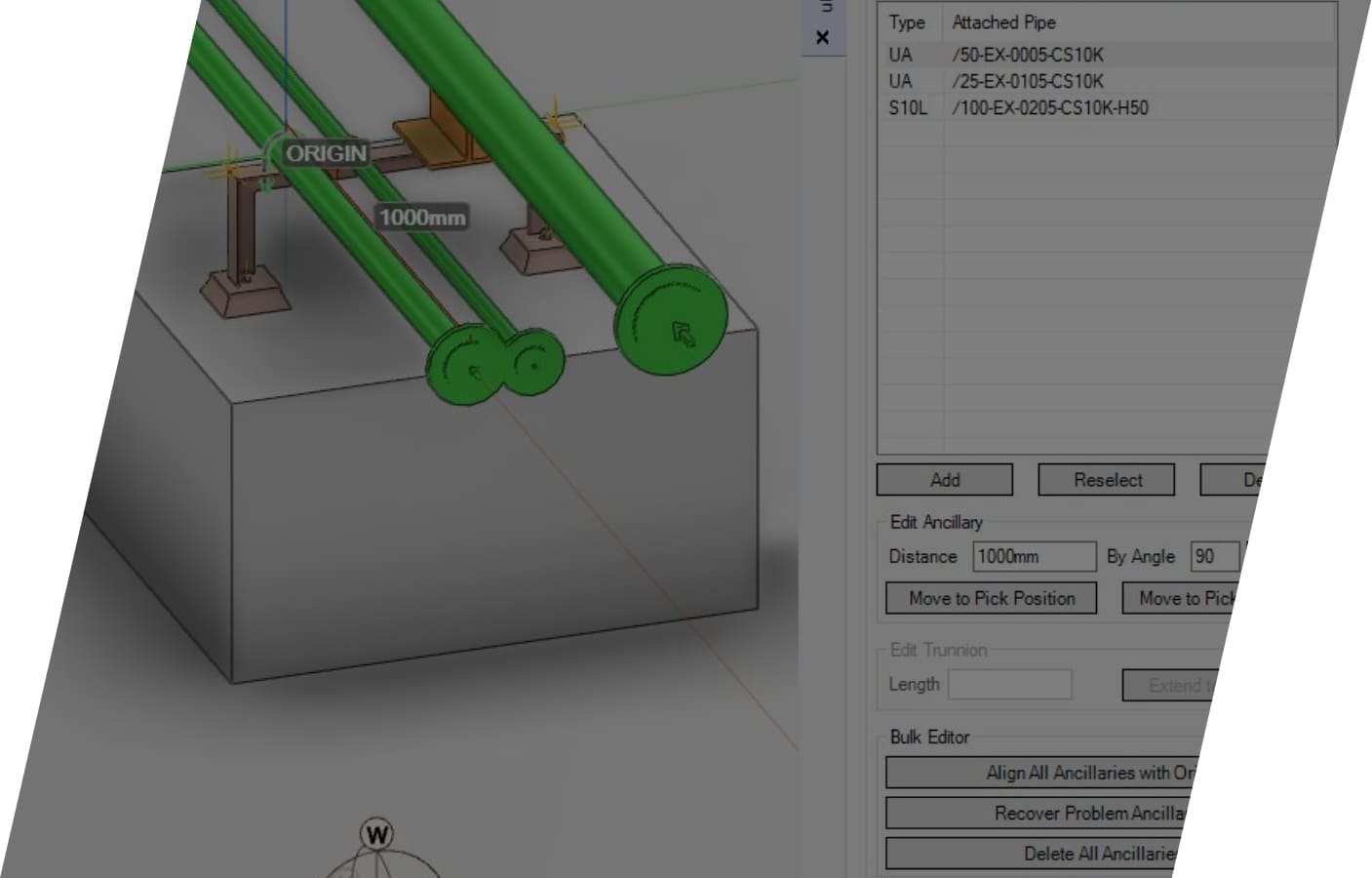Select the /25-EX-0105-CS10K pipe row

tap(1028, 81)
